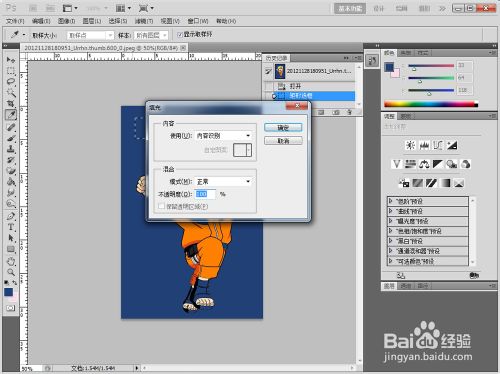Add a Vibrance adjustment
This screenshot has height=374, width=500.
(397, 164)
